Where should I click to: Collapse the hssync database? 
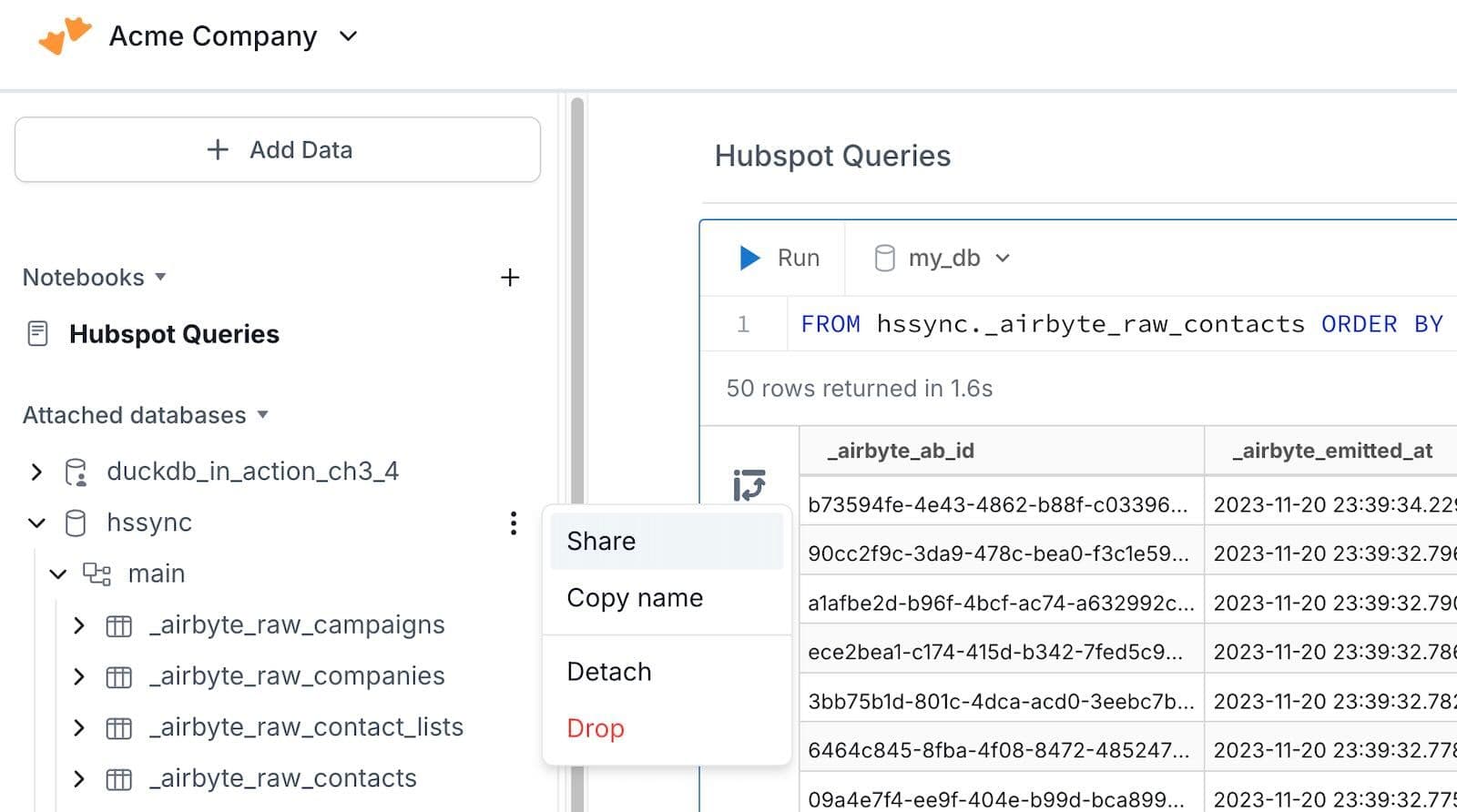point(36,523)
